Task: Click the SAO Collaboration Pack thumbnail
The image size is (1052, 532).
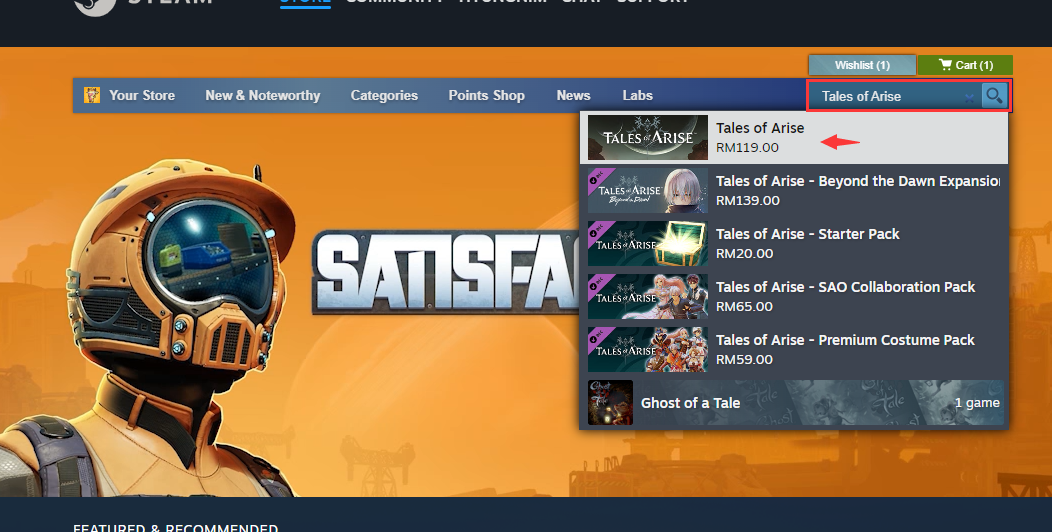Action: 647,297
